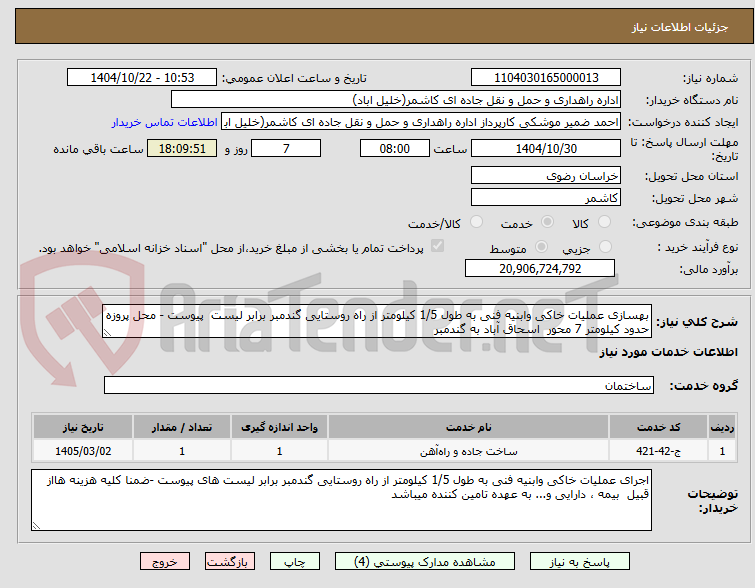The height and width of the screenshot is (588, 755).
Task: Click the تعداد / مقدار column header
Action: point(182,427)
